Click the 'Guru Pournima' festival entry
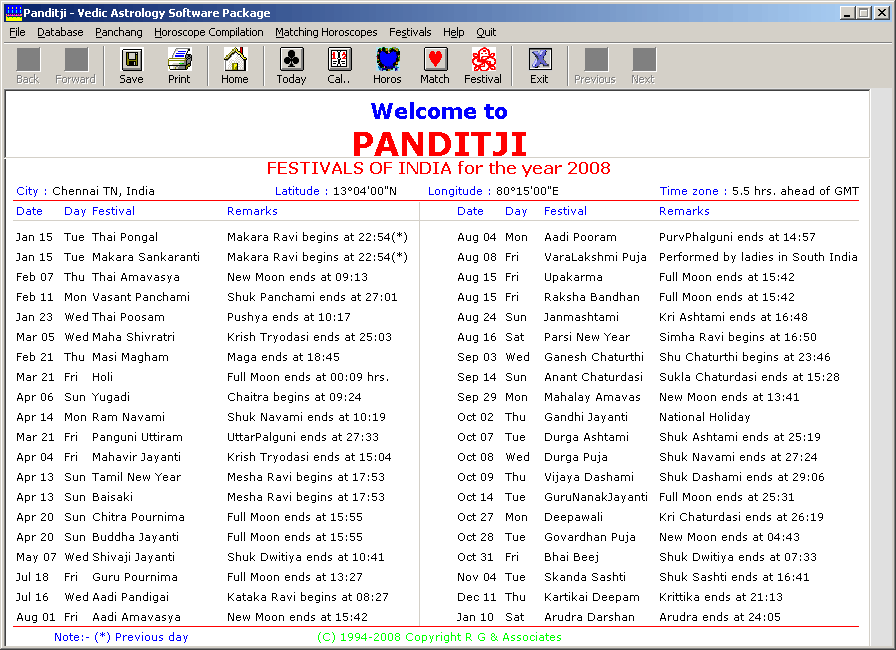896x650 pixels. (x=135, y=577)
